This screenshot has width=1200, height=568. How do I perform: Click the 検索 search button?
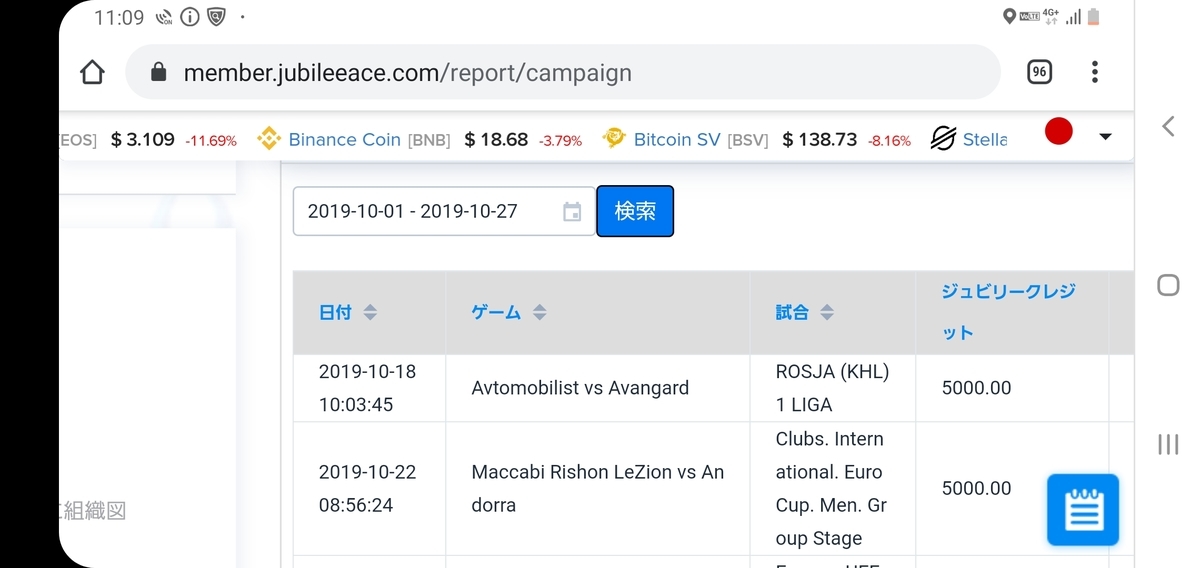point(635,211)
